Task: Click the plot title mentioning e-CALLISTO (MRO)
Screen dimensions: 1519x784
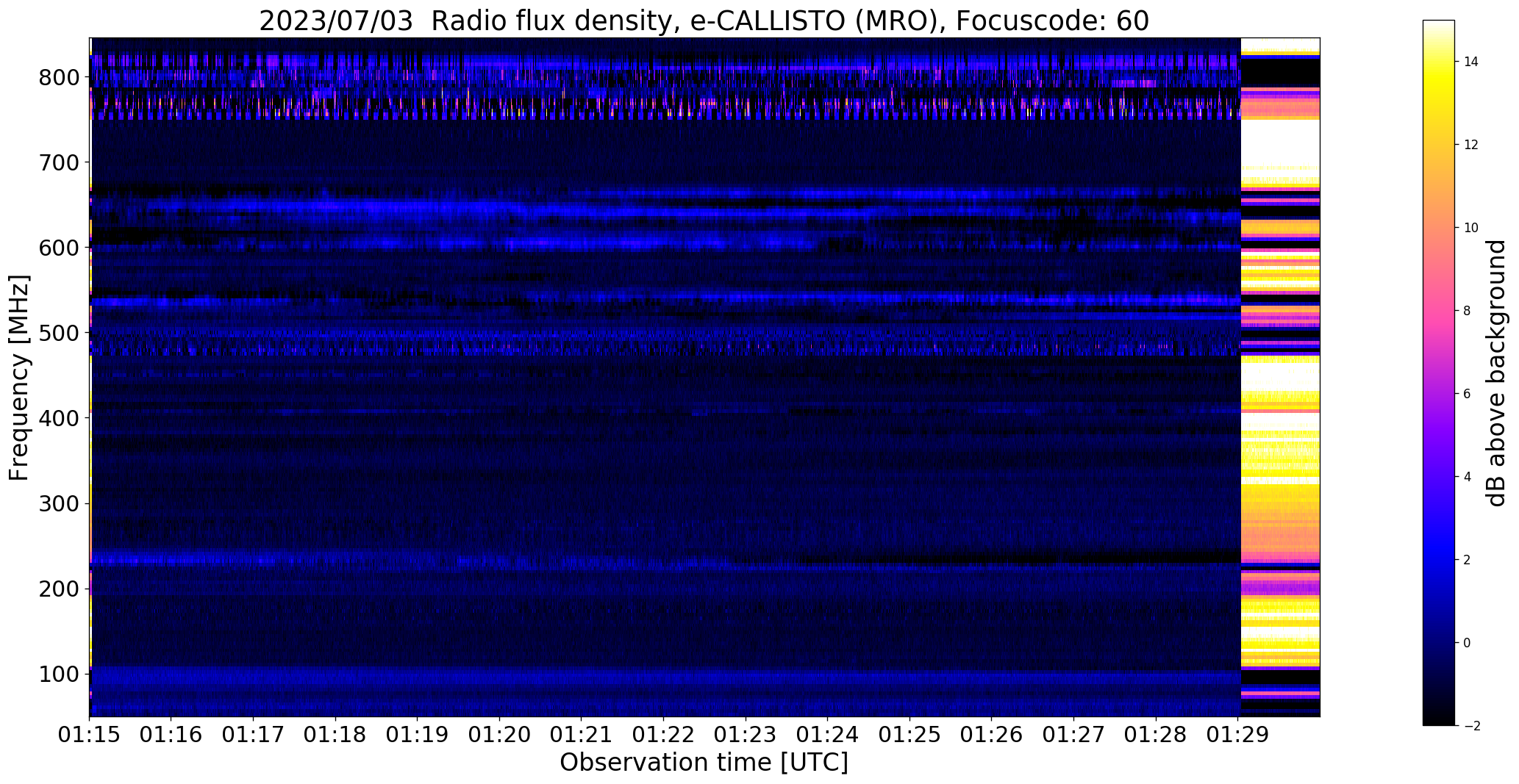Action: coord(704,21)
